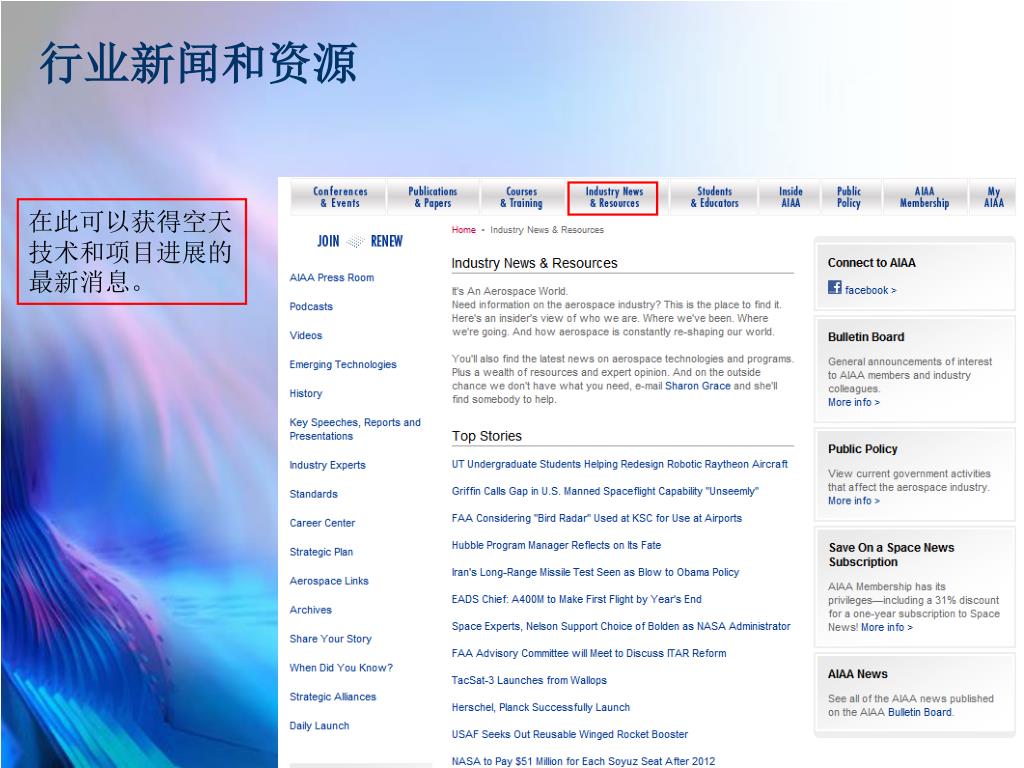Email Sharon Grace via link

click(697, 386)
